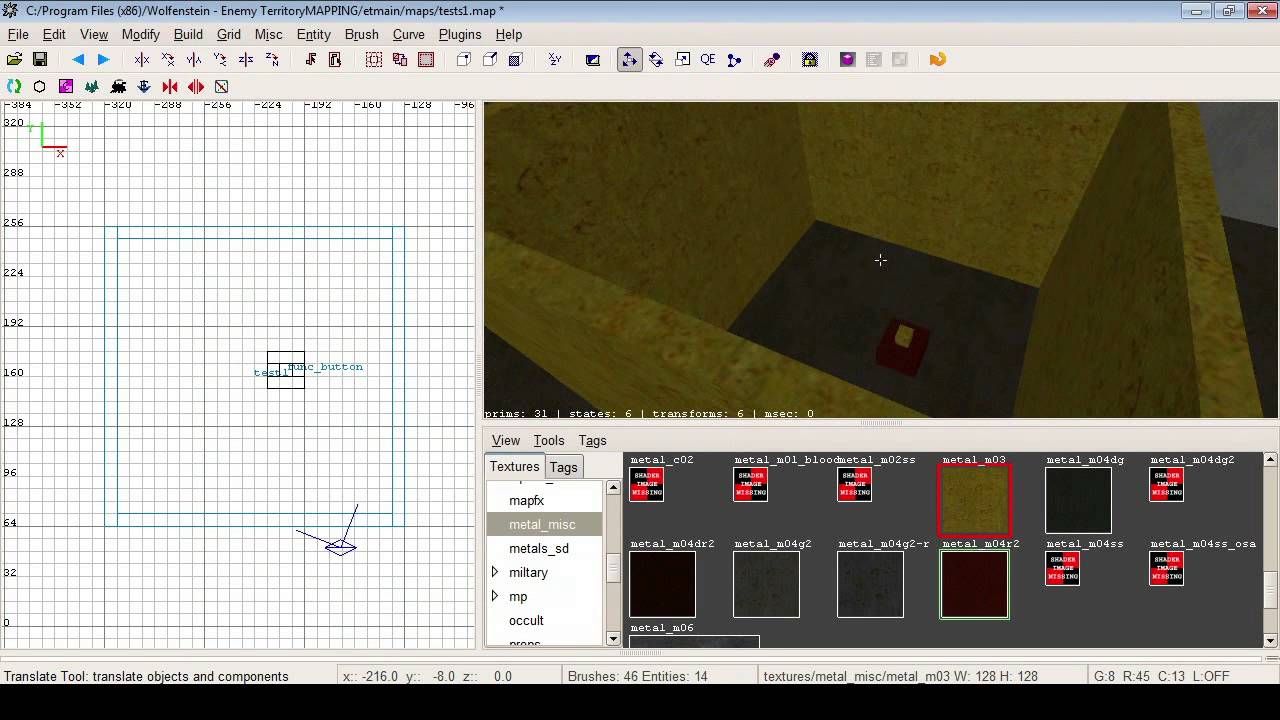Click the XYZ change-views toolbar icon

(x=554, y=60)
